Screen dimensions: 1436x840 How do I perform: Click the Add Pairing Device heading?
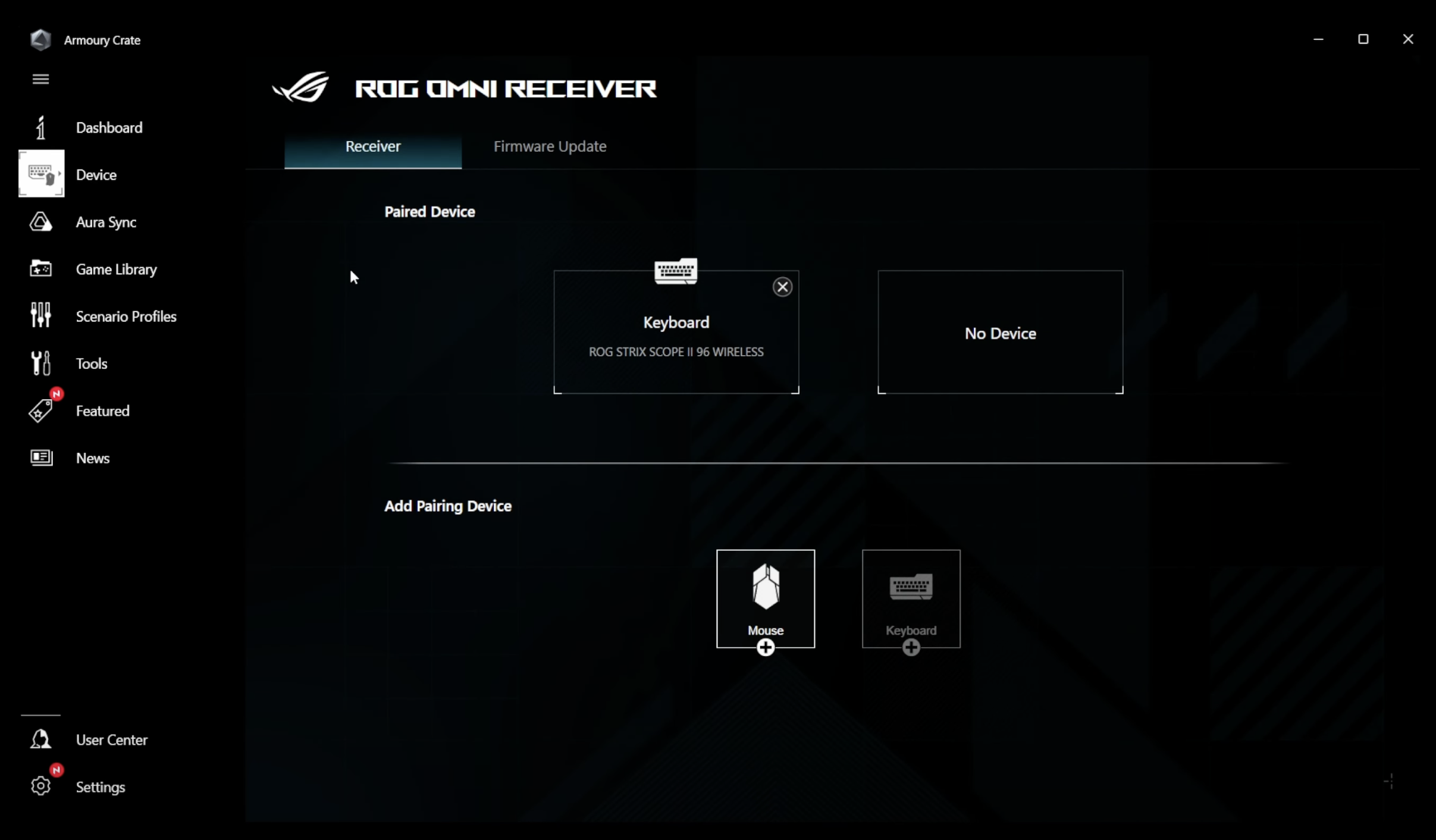point(448,506)
